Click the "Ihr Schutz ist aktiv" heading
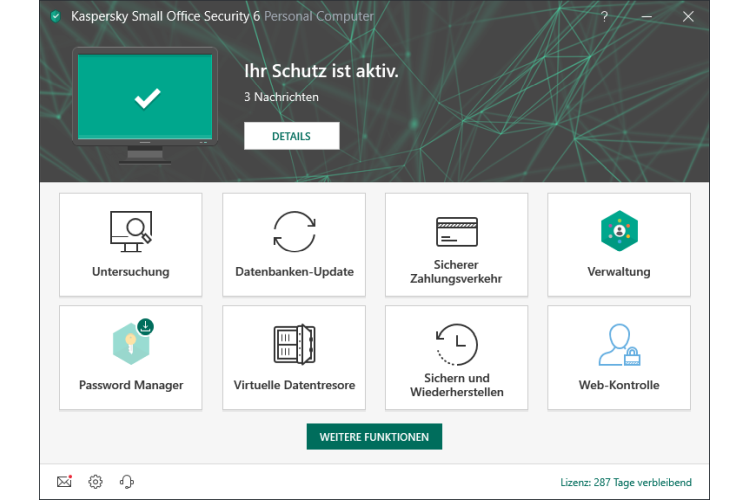 coord(321,71)
